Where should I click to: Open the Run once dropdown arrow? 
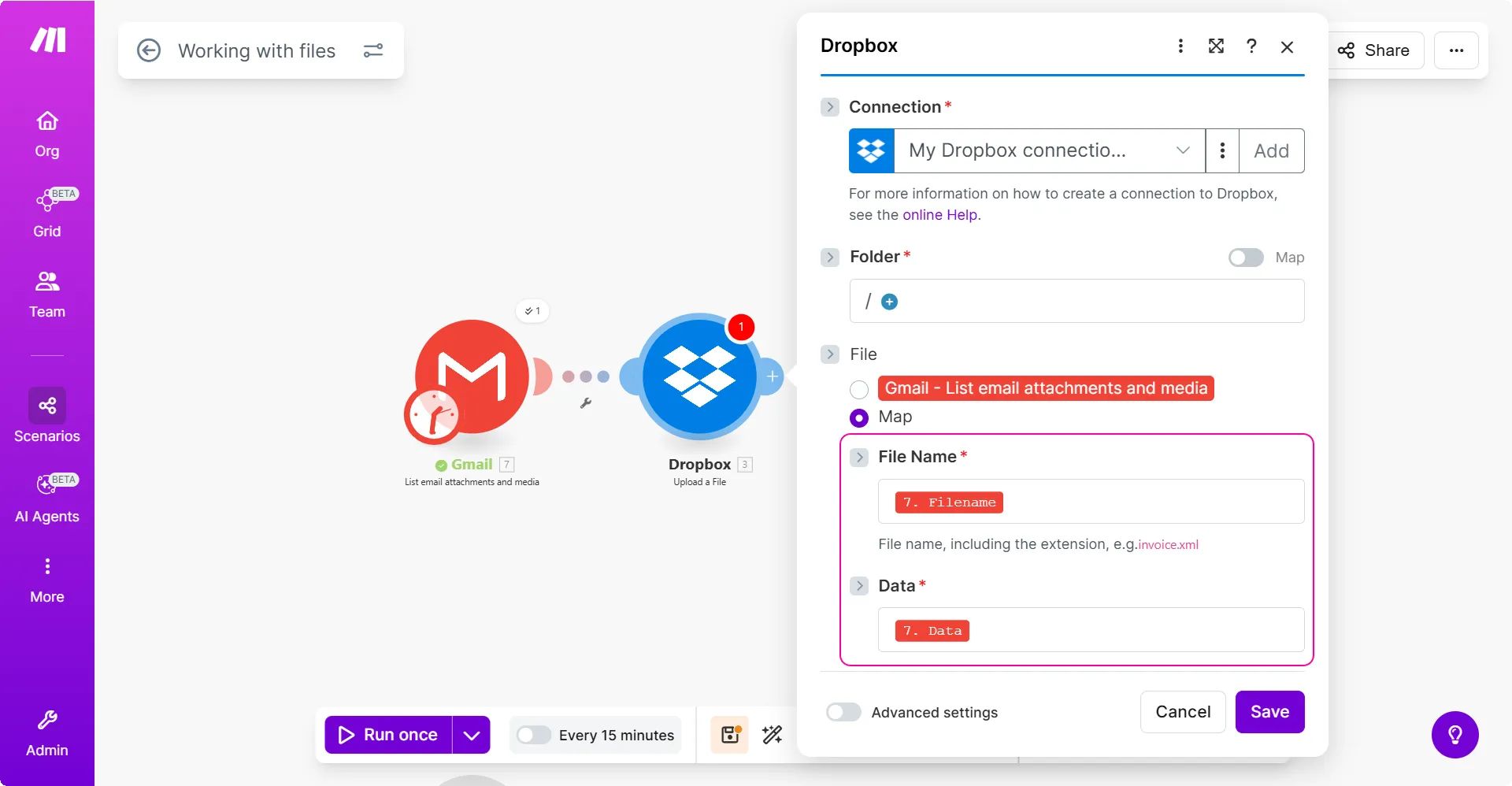tap(472, 735)
